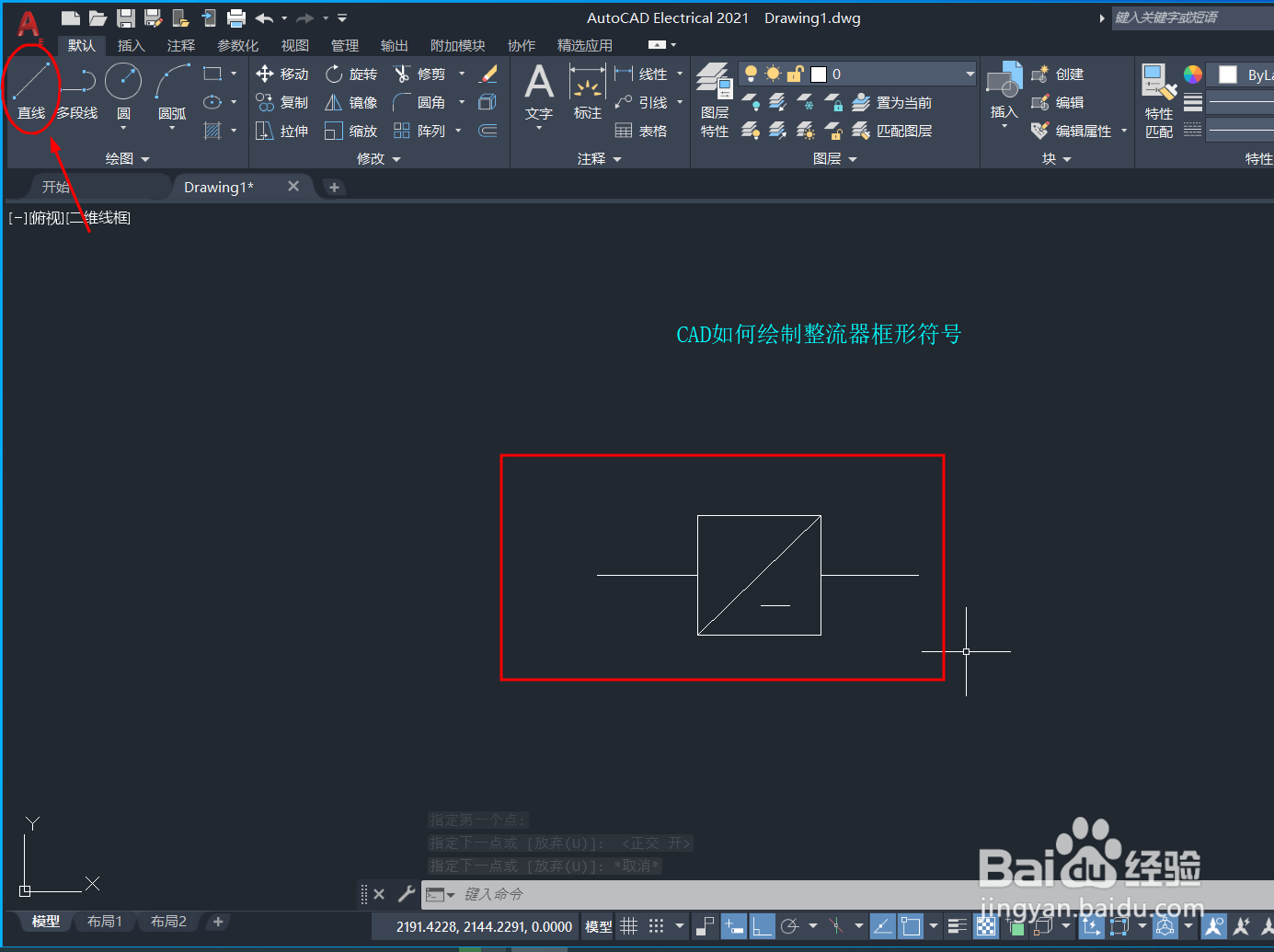Select the 直线 (Line) tool
Screen dimensions: 1274x952
(x=30, y=90)
